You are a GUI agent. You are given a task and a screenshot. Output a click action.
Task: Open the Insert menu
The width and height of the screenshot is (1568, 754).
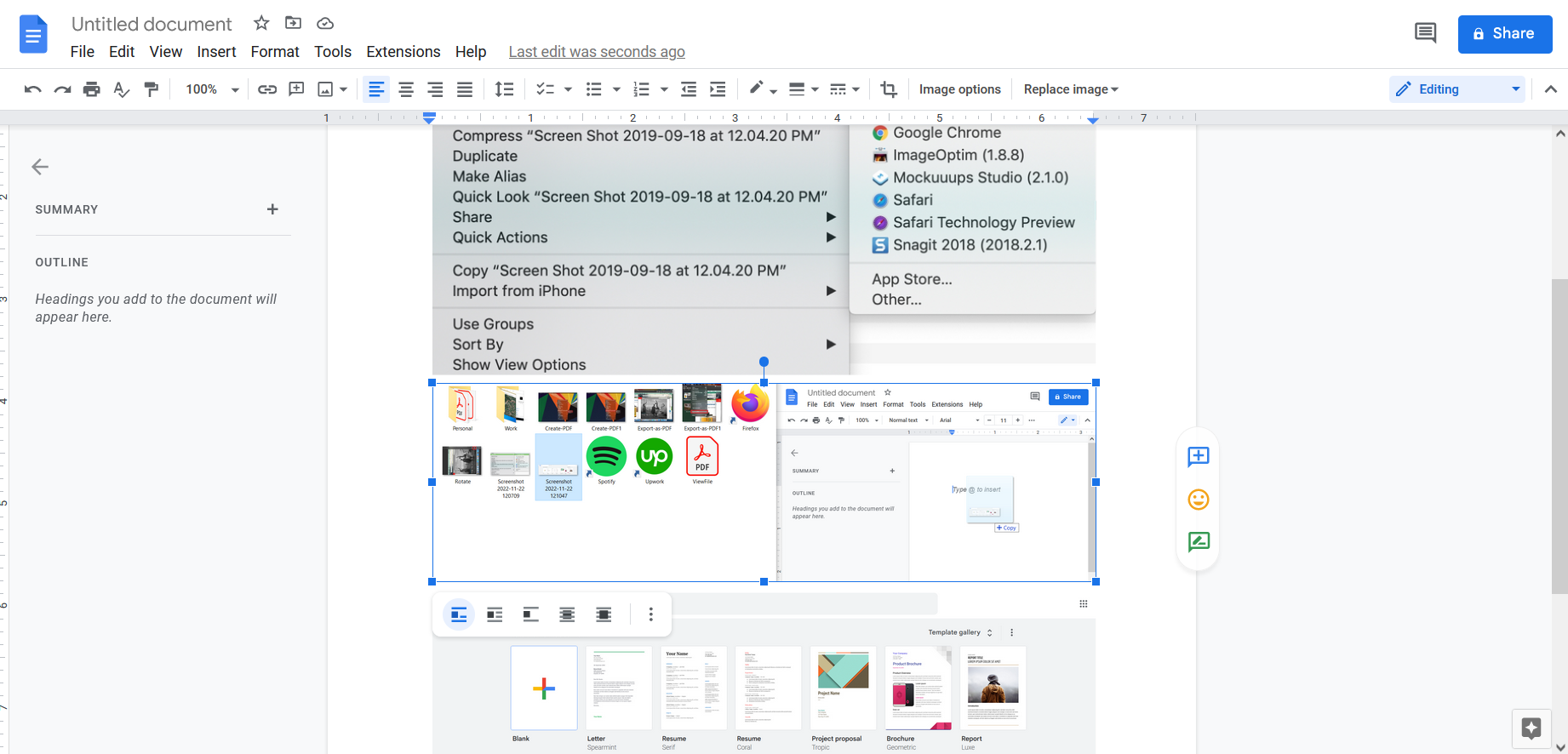click(x=216, y=52)
